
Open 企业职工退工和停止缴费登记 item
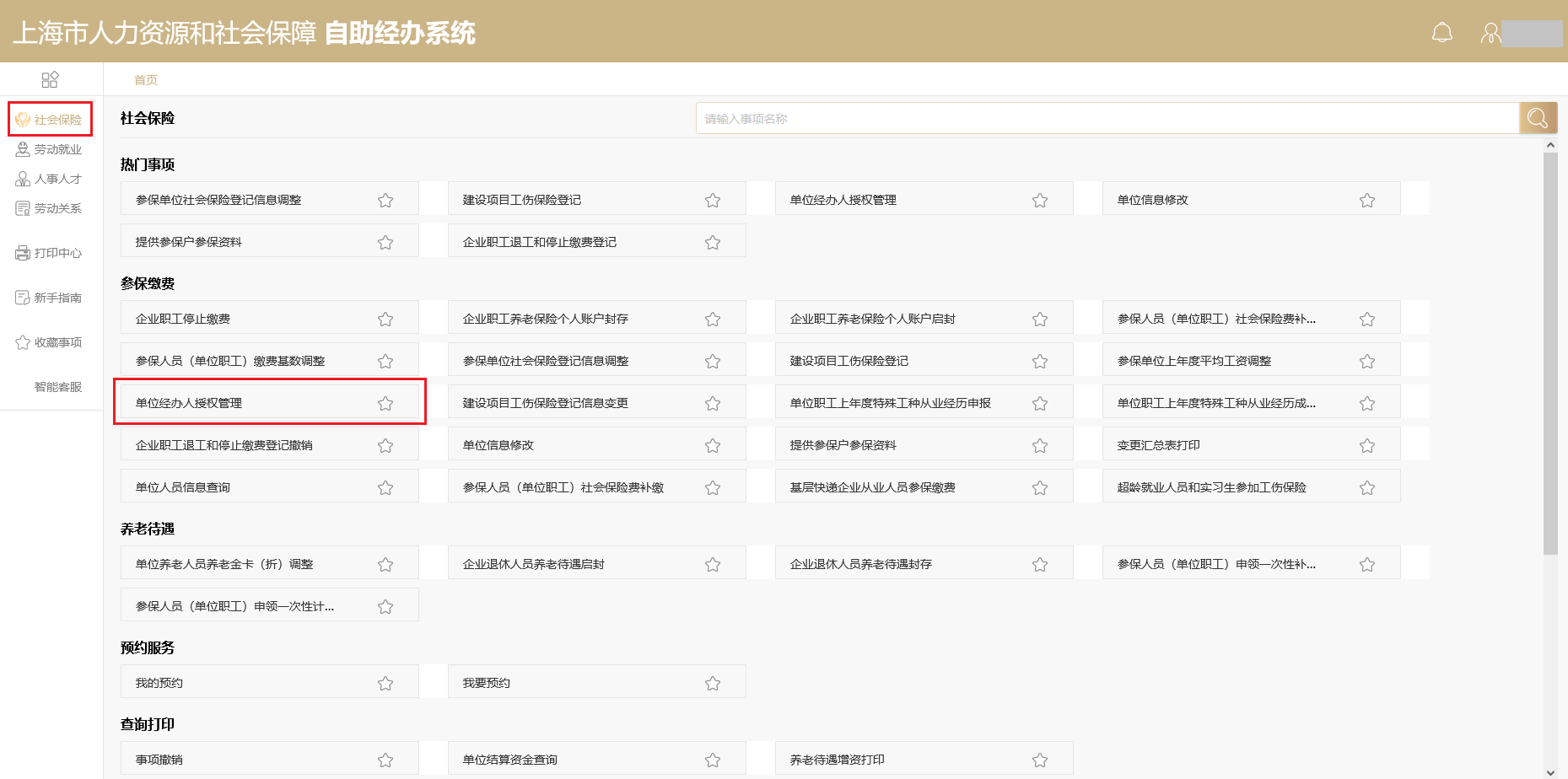pos(597,241)
